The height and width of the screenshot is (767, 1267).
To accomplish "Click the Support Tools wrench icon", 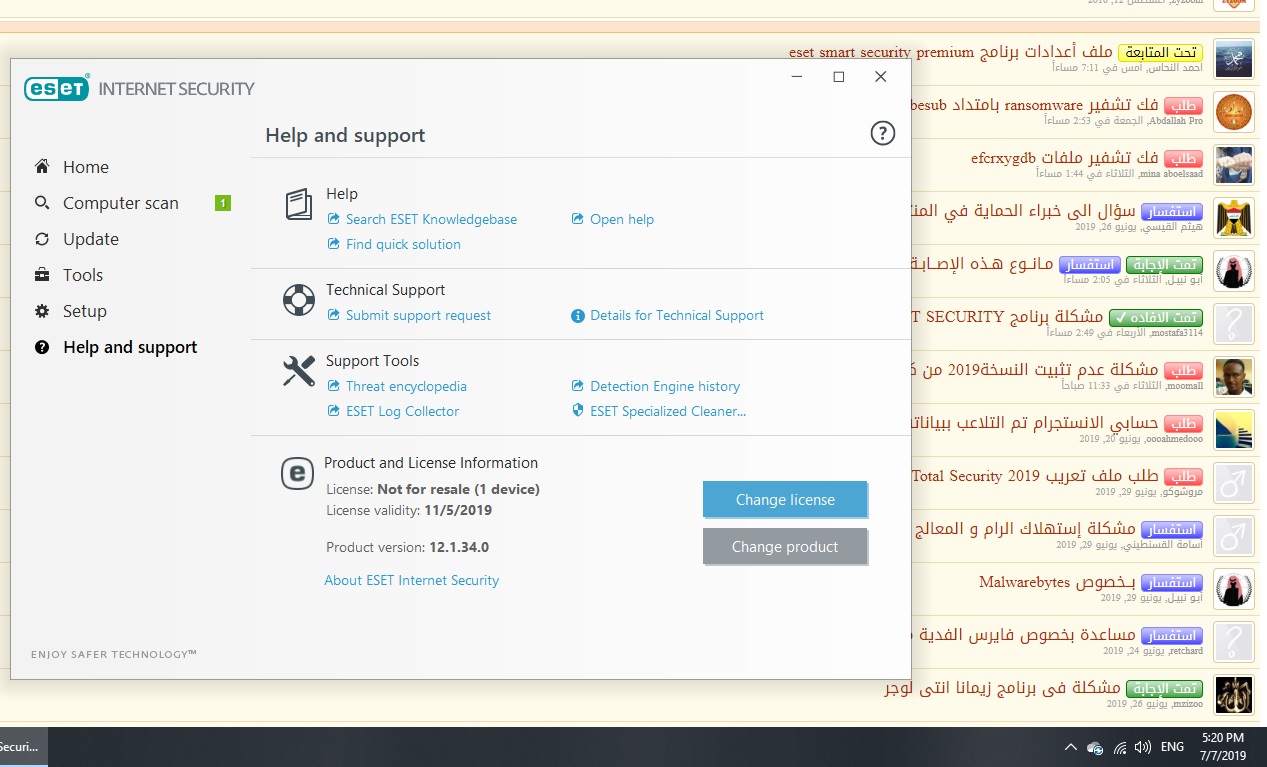I will pyautogui.click(x=298, y=372).
